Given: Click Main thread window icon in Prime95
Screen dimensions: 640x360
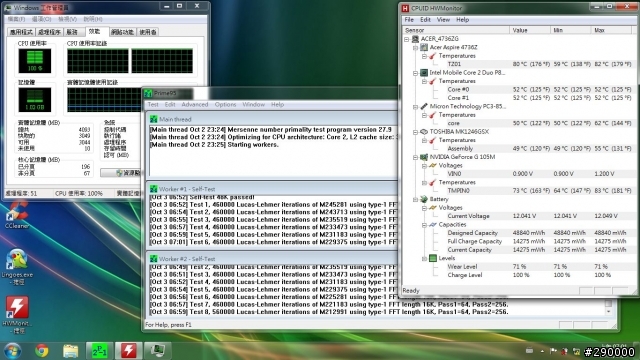Looking at the screenshot, I should click(153, 119).
